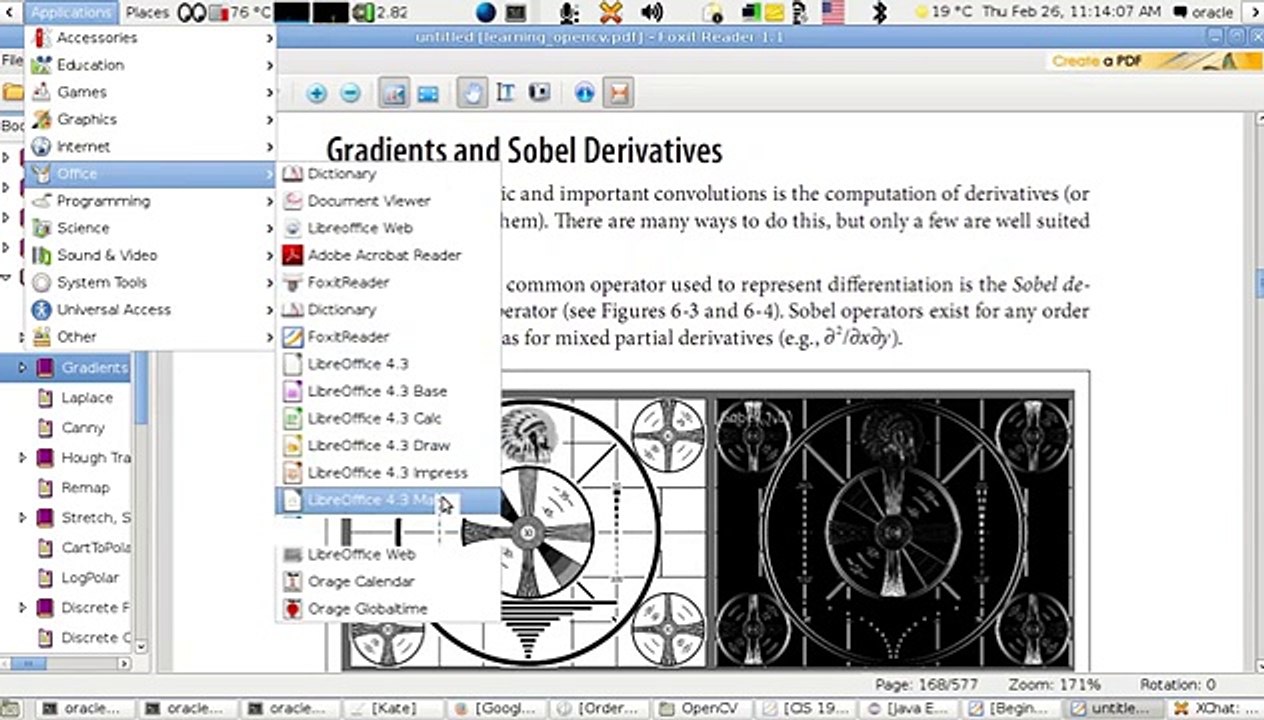
Task: Click the bookmarks scrollbar down arrow
Action: (141, 648)
